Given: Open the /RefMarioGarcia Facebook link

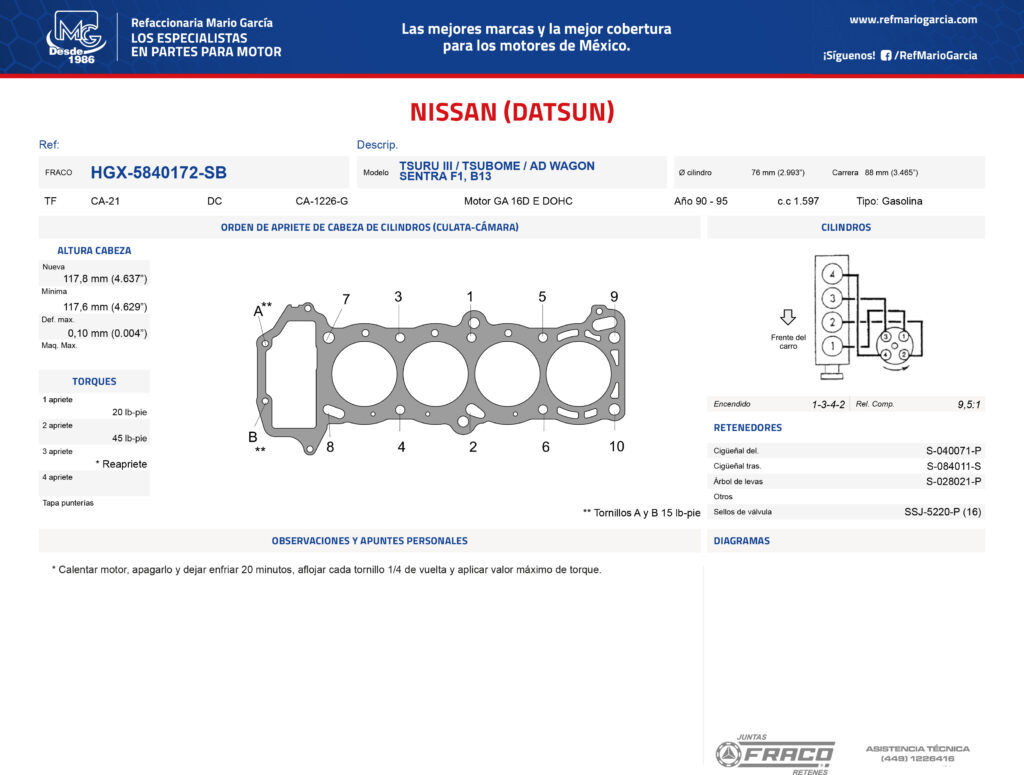Looking at the screenshot, I should click(936, 55).
